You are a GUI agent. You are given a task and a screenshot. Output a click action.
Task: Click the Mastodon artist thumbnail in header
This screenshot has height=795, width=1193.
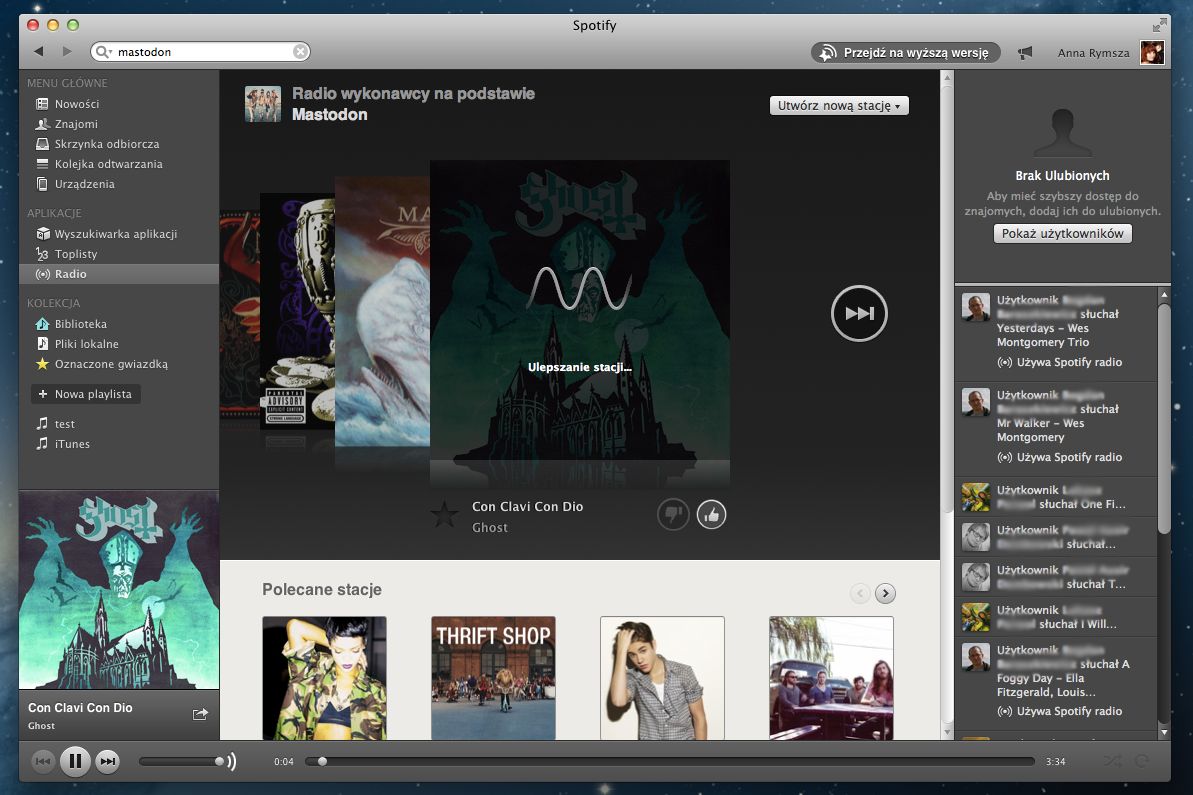point(262,104)
